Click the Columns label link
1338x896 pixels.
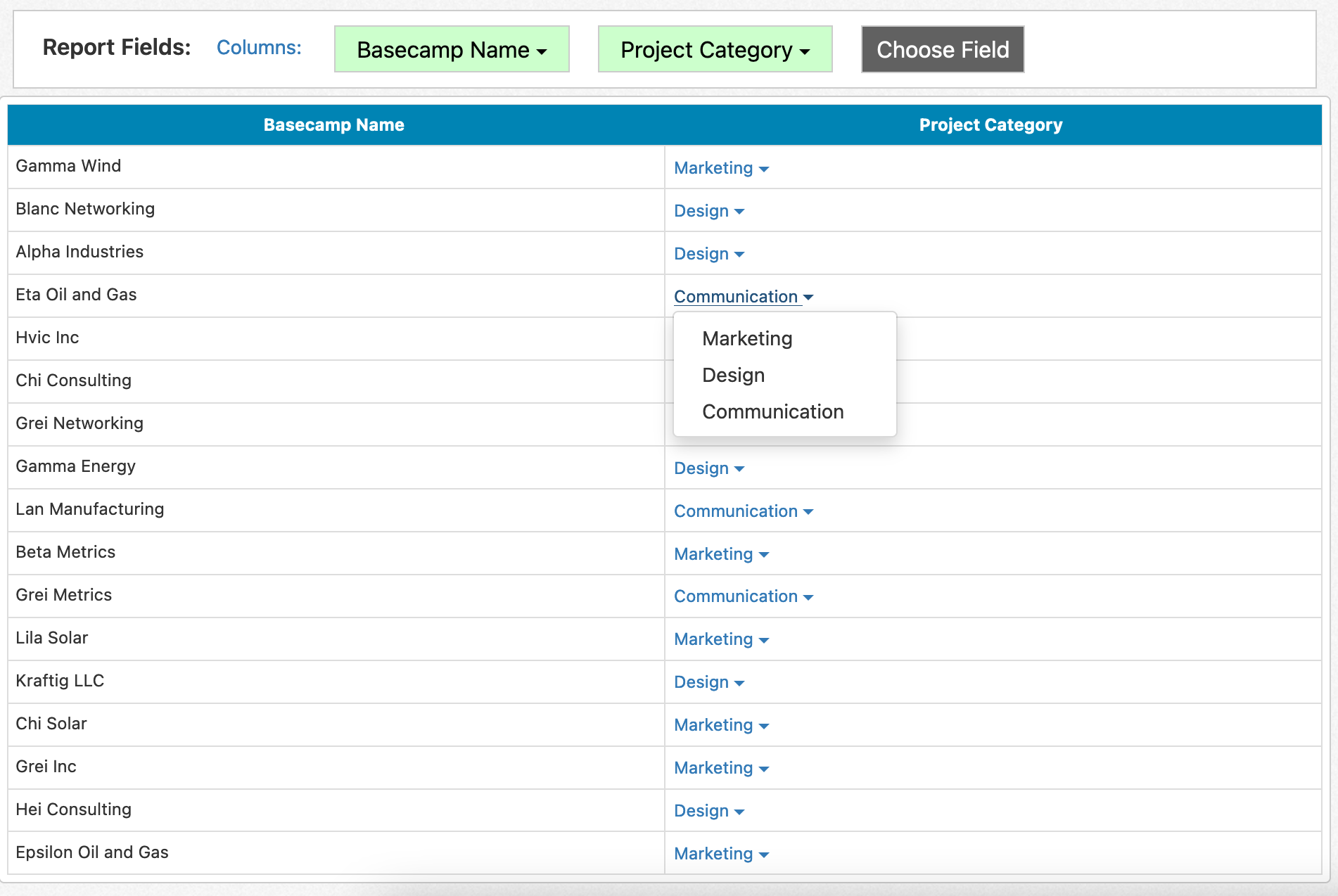259,48
